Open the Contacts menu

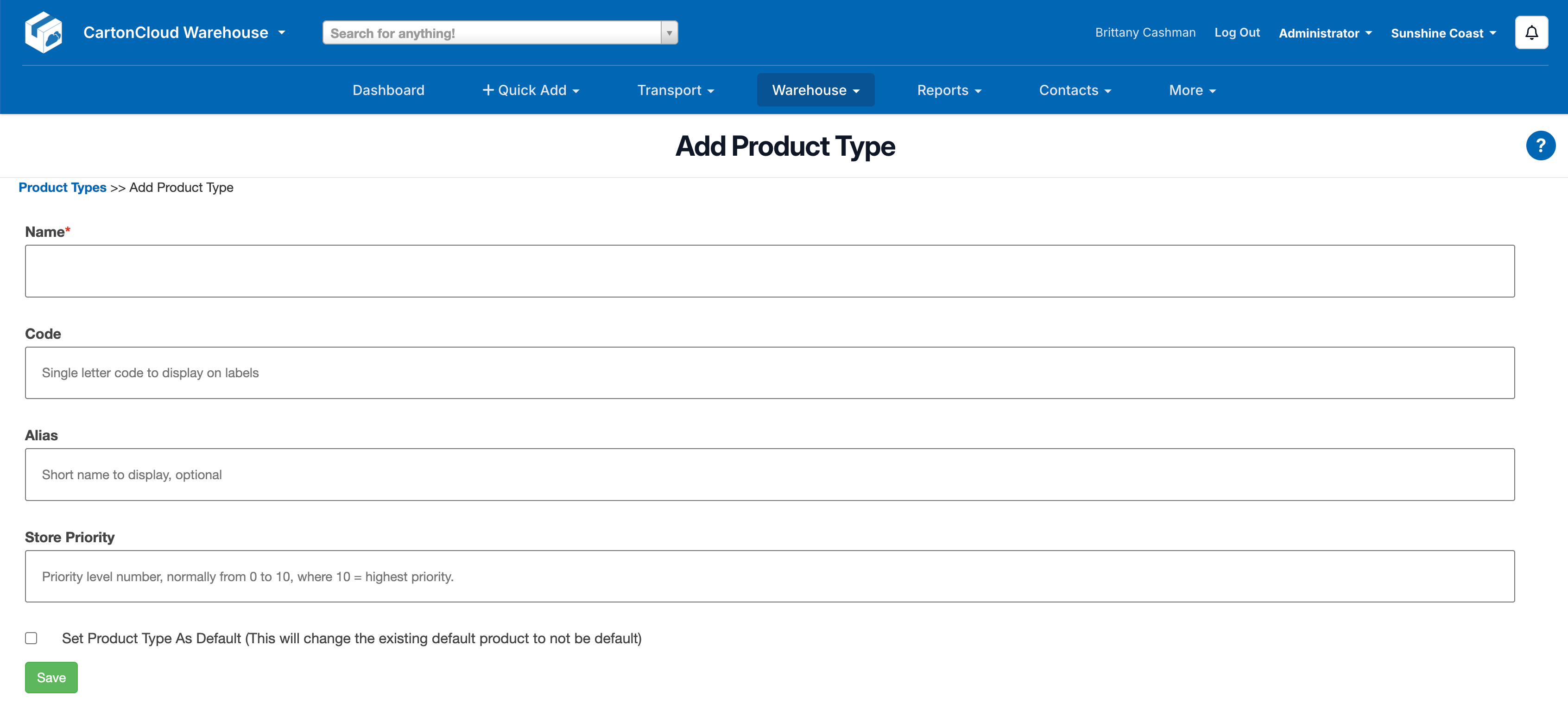point(1075,90)
